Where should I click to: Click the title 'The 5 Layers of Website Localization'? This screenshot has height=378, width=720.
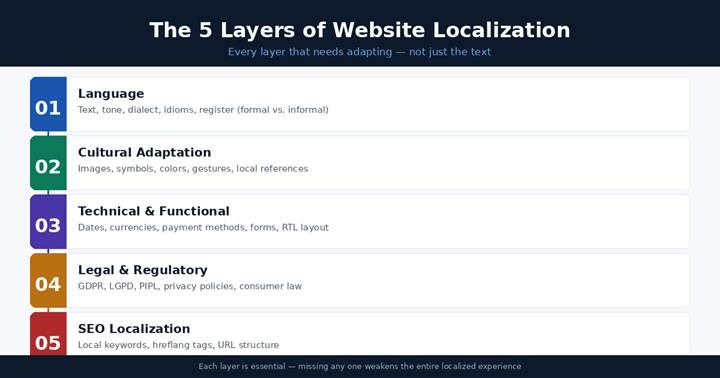click(x=360, y=30)
